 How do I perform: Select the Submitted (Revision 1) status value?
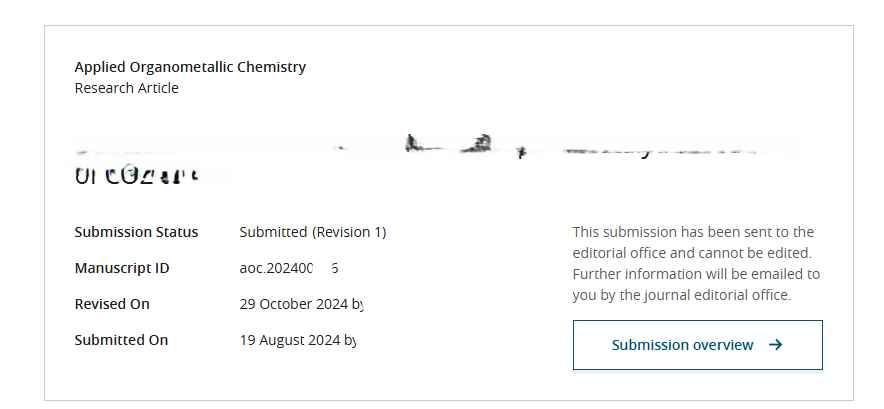(312, 232)
